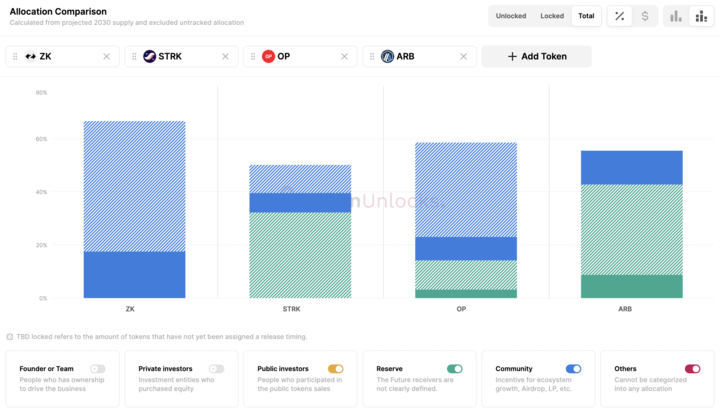This screenshot has width=720, height=412.
Task: Click the STRK x-axis label
Action: (292, 309)
